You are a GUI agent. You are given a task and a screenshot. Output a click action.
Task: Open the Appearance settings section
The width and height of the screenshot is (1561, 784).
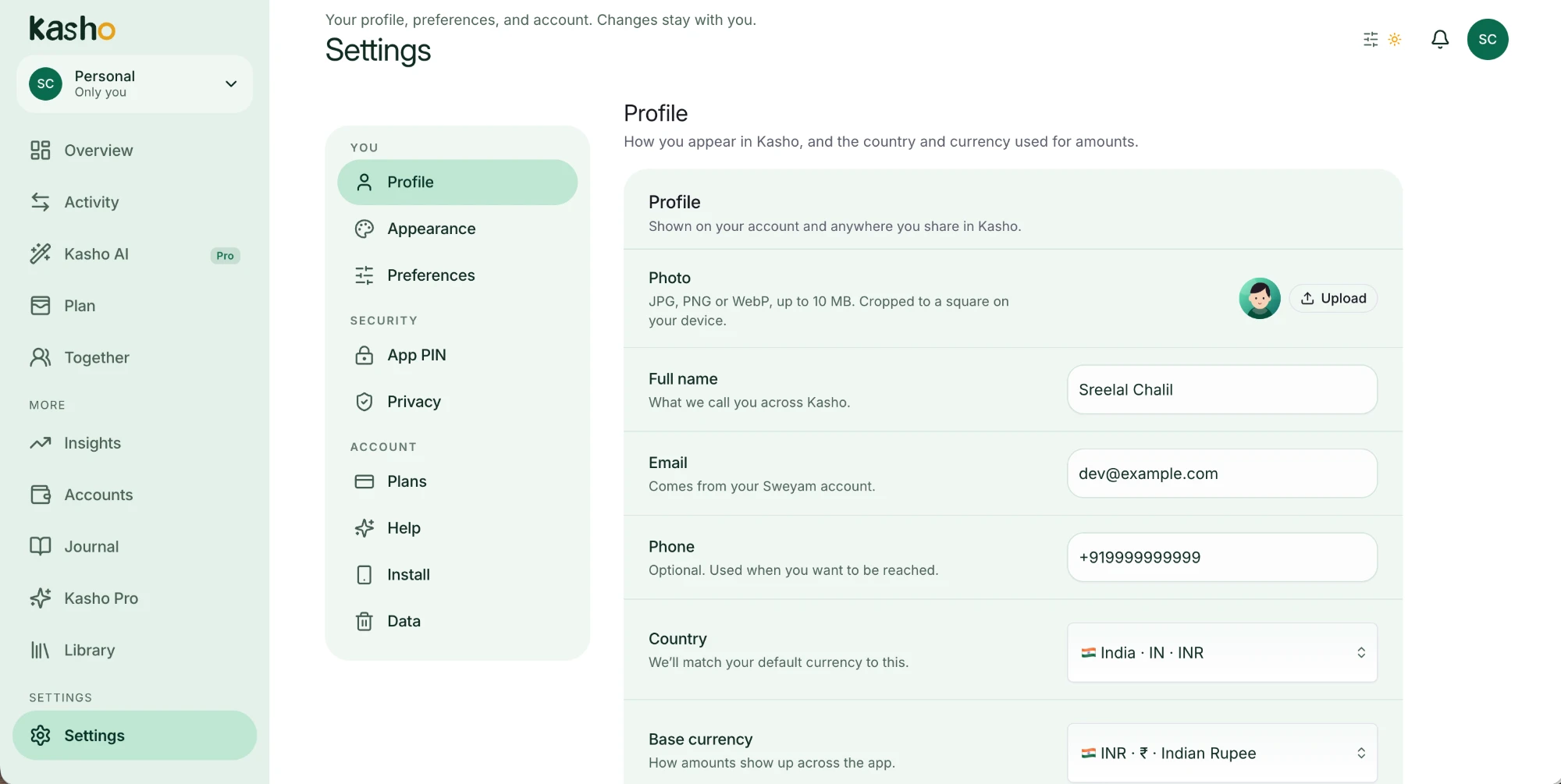[x=457, y=229]
